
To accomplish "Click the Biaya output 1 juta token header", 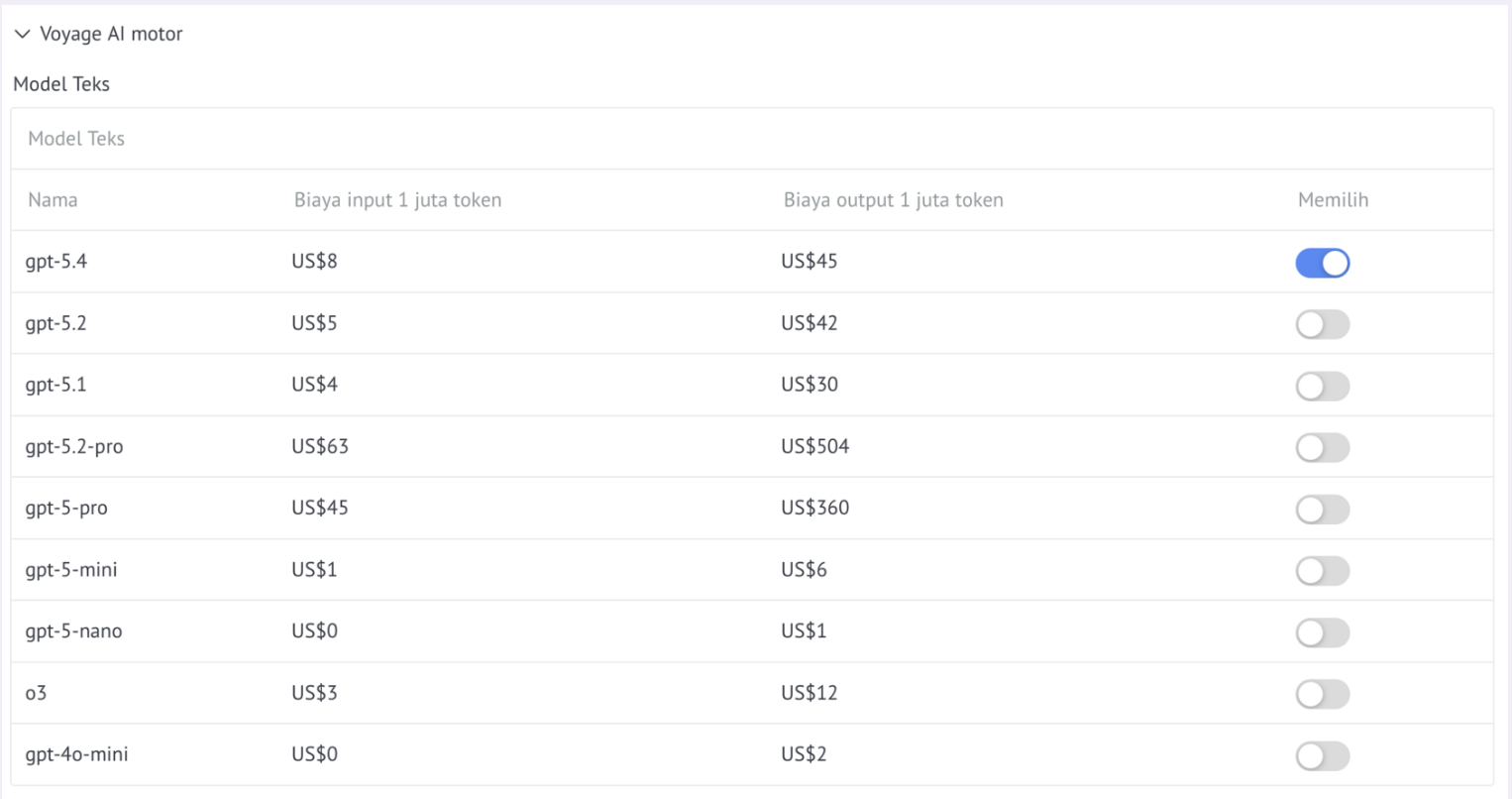I will 893,200.
